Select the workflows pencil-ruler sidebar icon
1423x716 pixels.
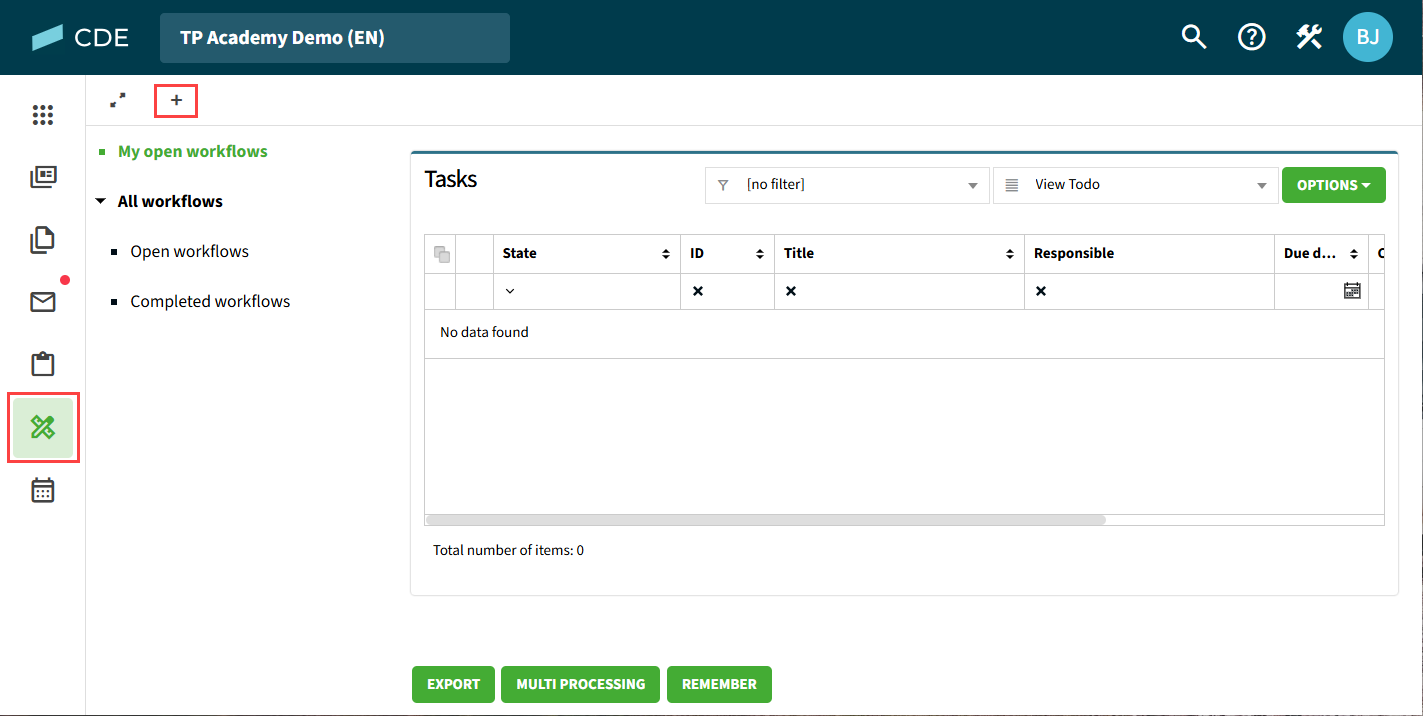tap(43, 428)
